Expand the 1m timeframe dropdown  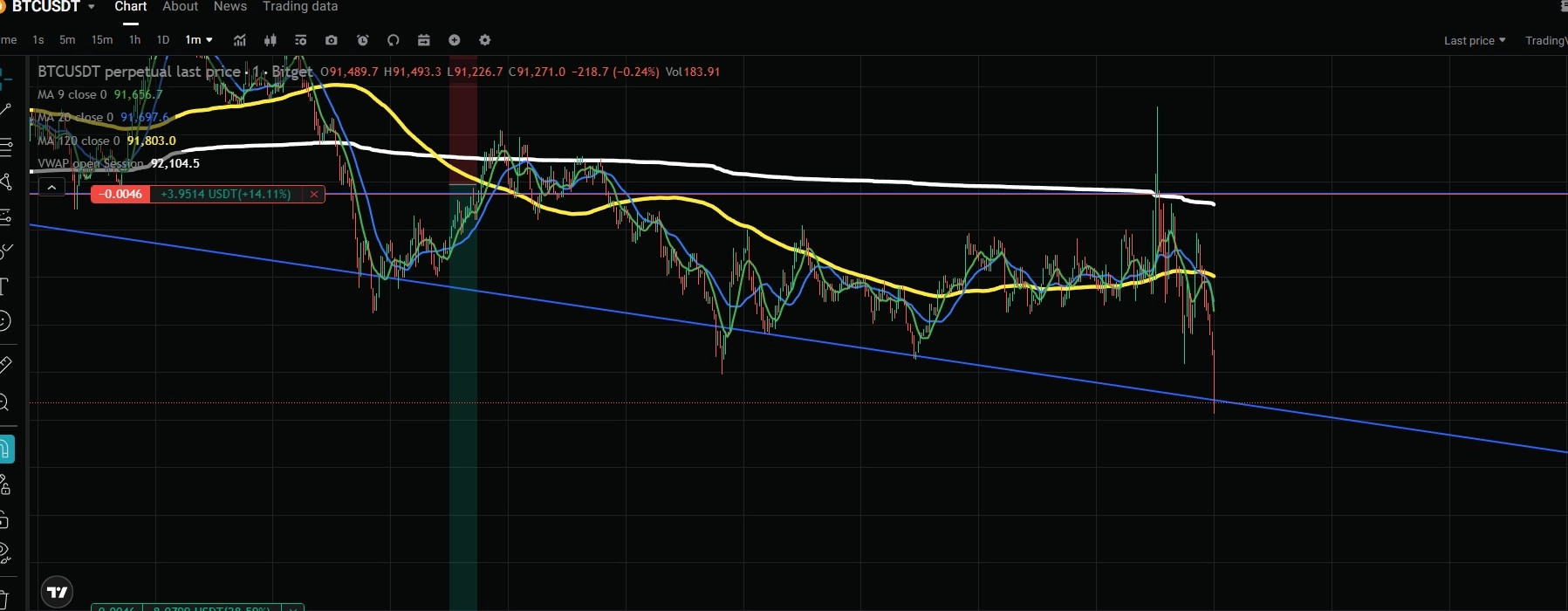pos(199,40)
